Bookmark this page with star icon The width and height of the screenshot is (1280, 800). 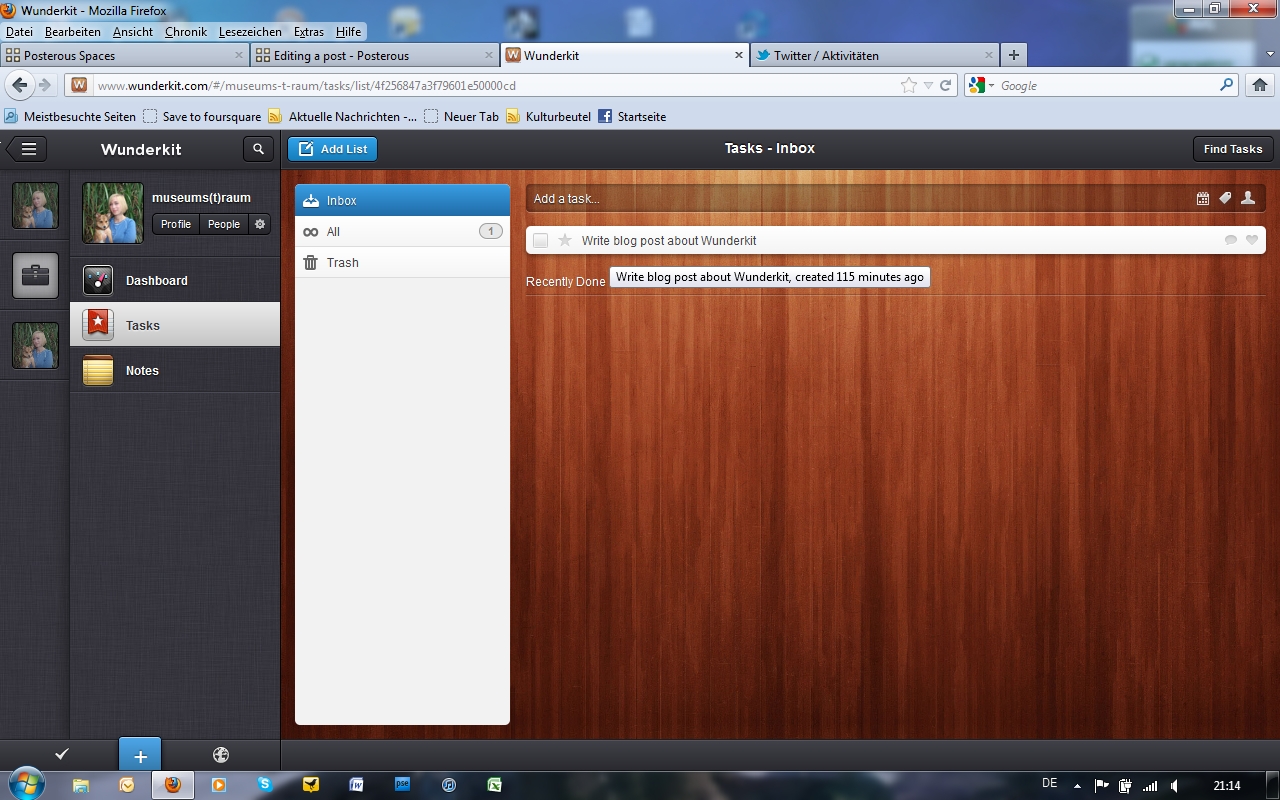[908, 86]
